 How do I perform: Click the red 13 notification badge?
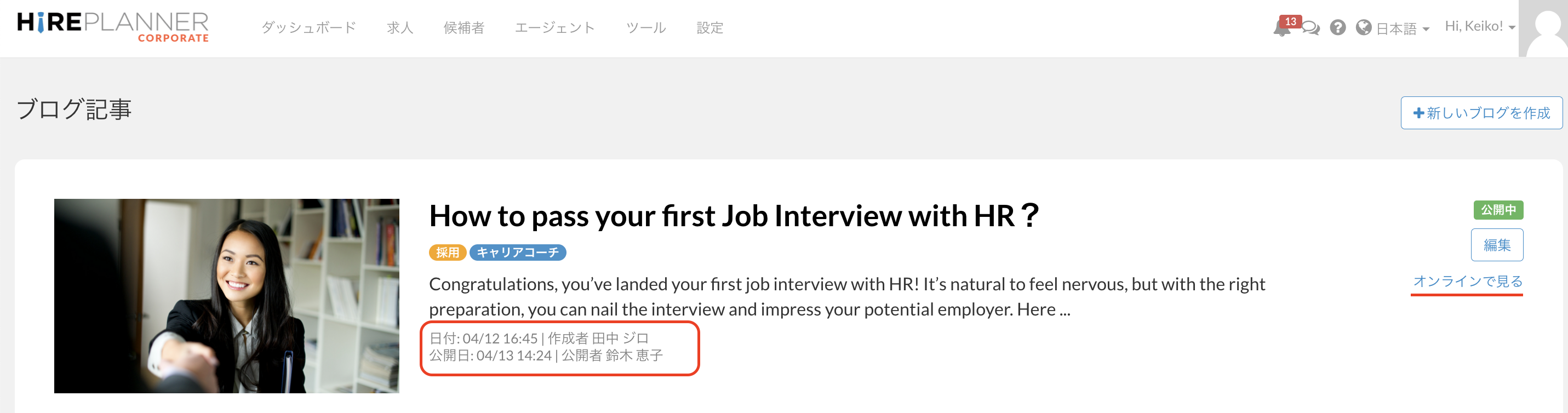tap(1290, 21)
